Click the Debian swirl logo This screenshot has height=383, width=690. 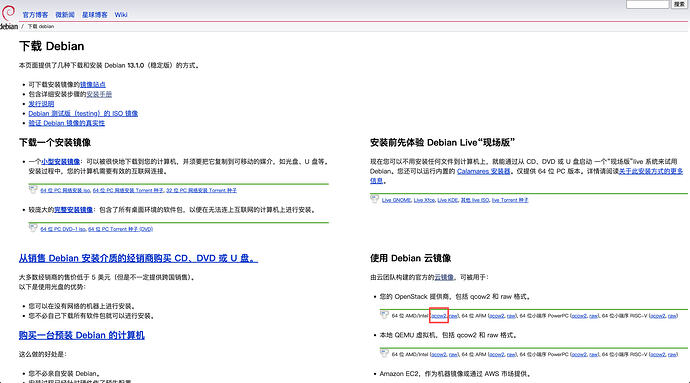tap(8, 13)
